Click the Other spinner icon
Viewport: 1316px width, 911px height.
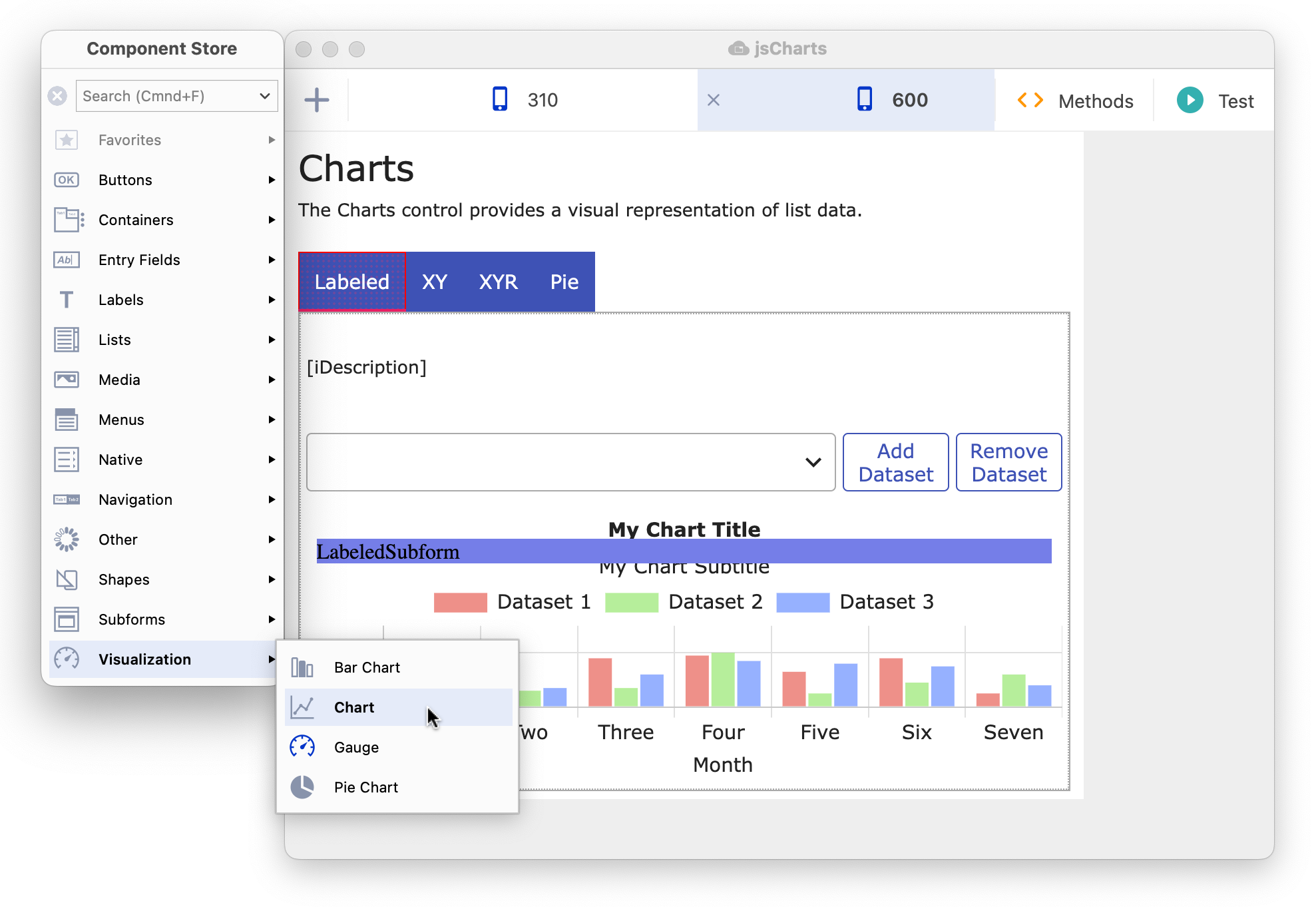[67, 539]
